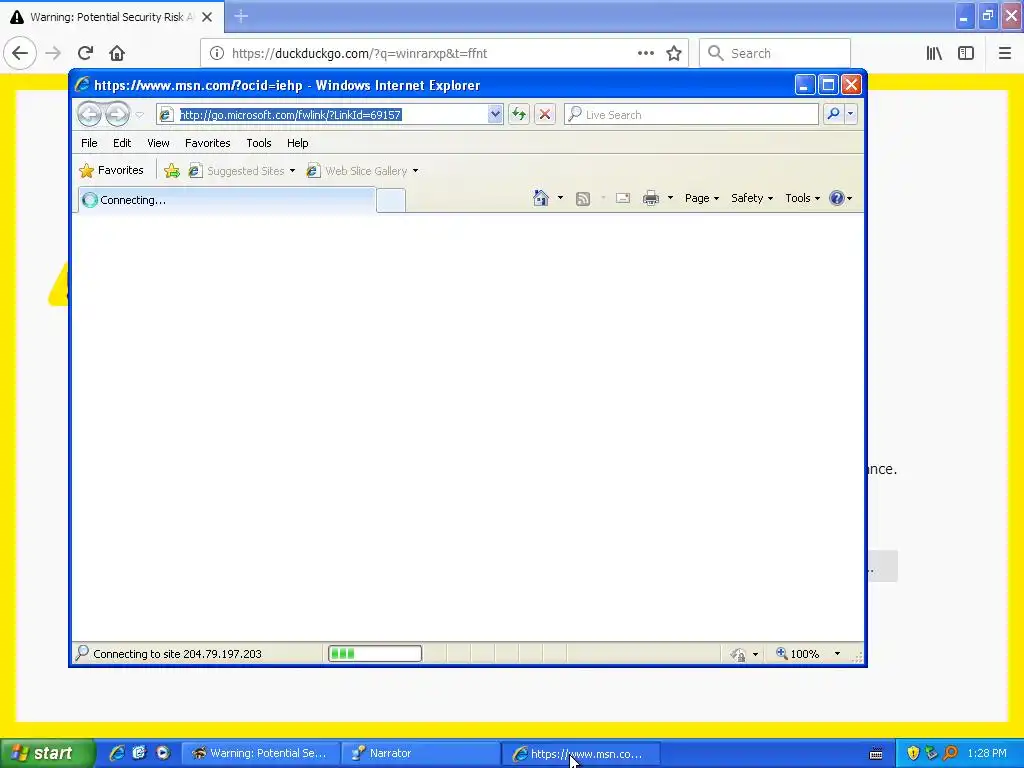Image resolution: width=1024 pixels, height=768 pixels.
Task: Open the search provider dropdown arrow
Action: pyautogui.click(x=850, y=114)
